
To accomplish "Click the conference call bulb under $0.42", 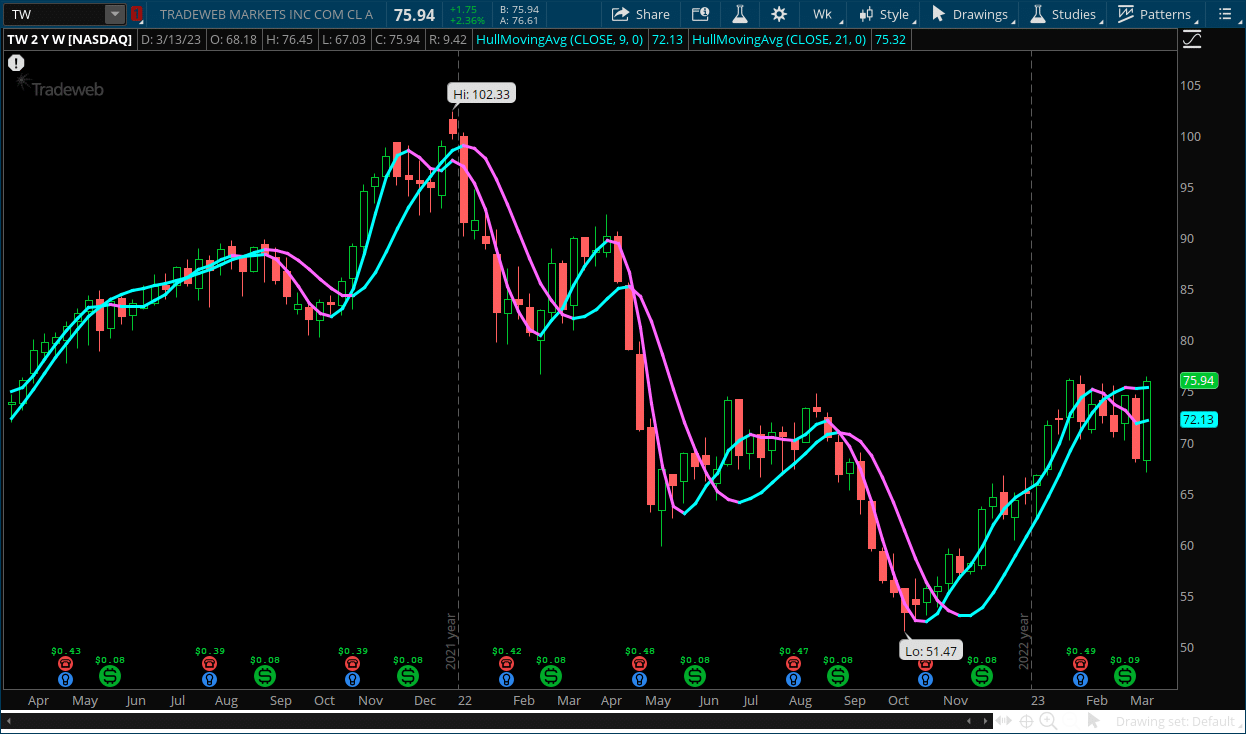I will point(506,678).
